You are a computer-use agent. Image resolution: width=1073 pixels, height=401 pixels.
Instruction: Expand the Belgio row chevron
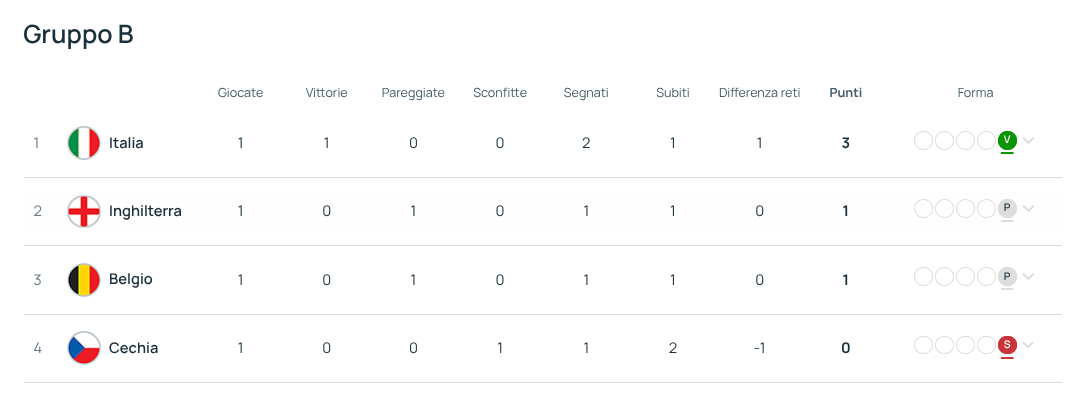pos(1029,276)
